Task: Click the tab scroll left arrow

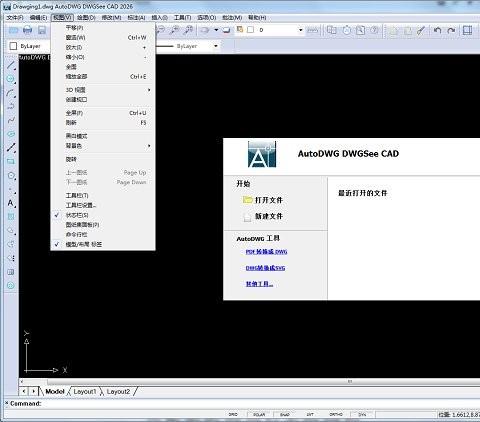Action: pos(24,391)
